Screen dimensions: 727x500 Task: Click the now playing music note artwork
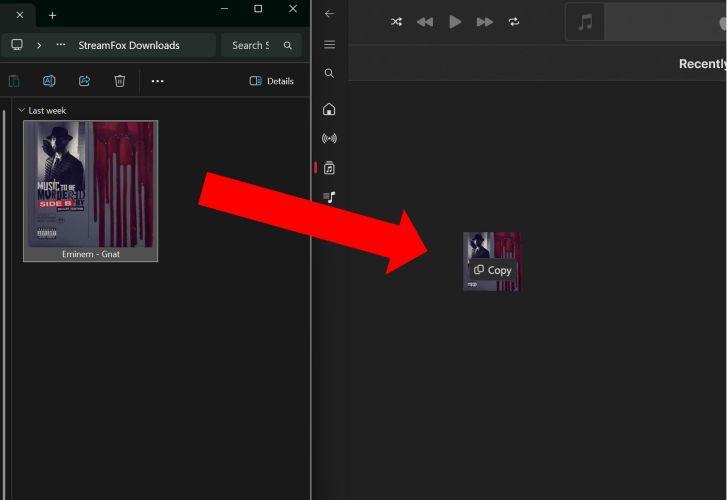coord(585,22)
